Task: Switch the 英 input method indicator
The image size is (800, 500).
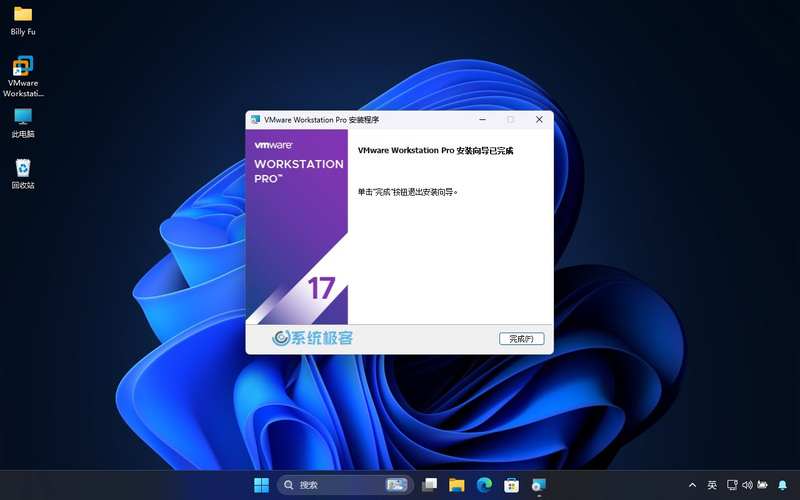Action: click(x=712, y=485)
